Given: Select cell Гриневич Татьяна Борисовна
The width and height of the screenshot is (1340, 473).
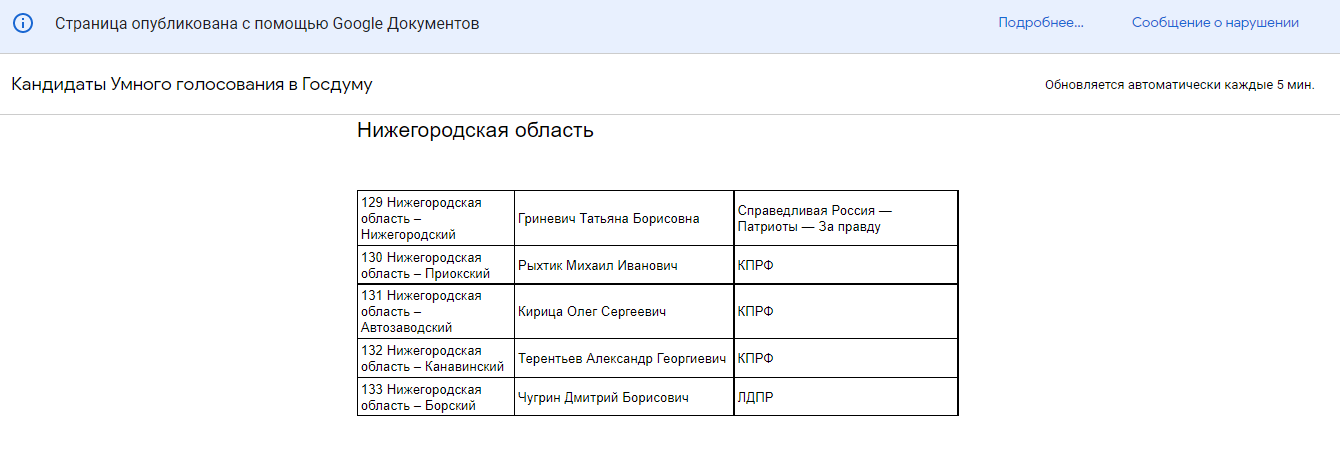Looking at the screenshot, I should (x=624, y=218).
